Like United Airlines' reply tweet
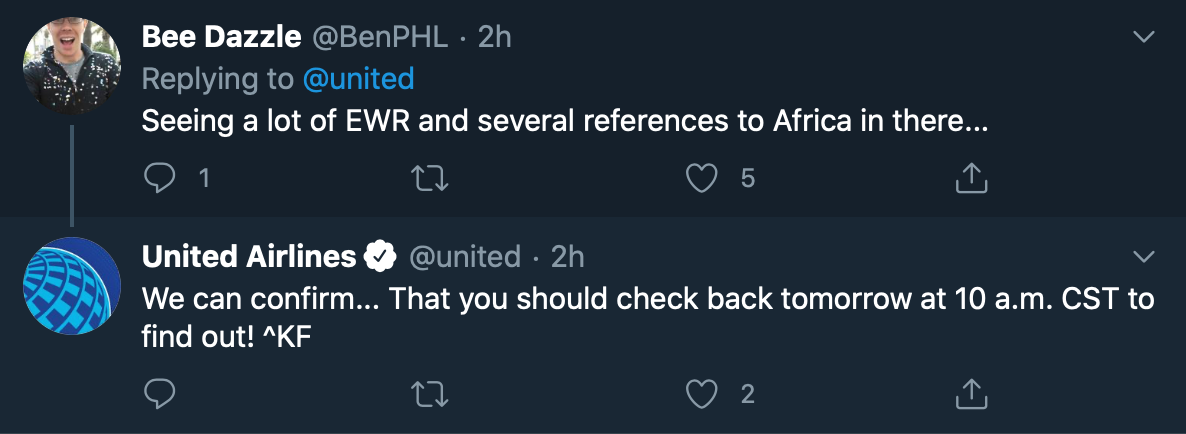This screenshot has width=1186, height=434. (703, 394)
